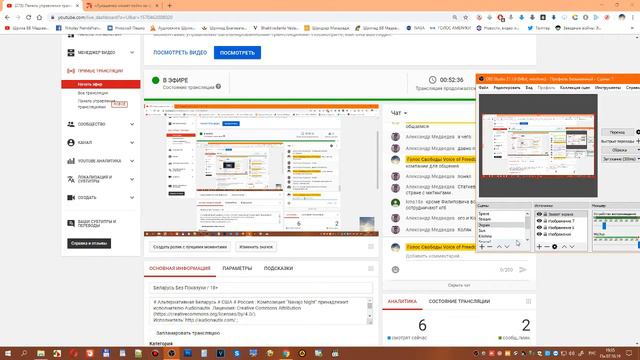
Task: Remove the selected scene in OBS
Action: tap(490, 247)
